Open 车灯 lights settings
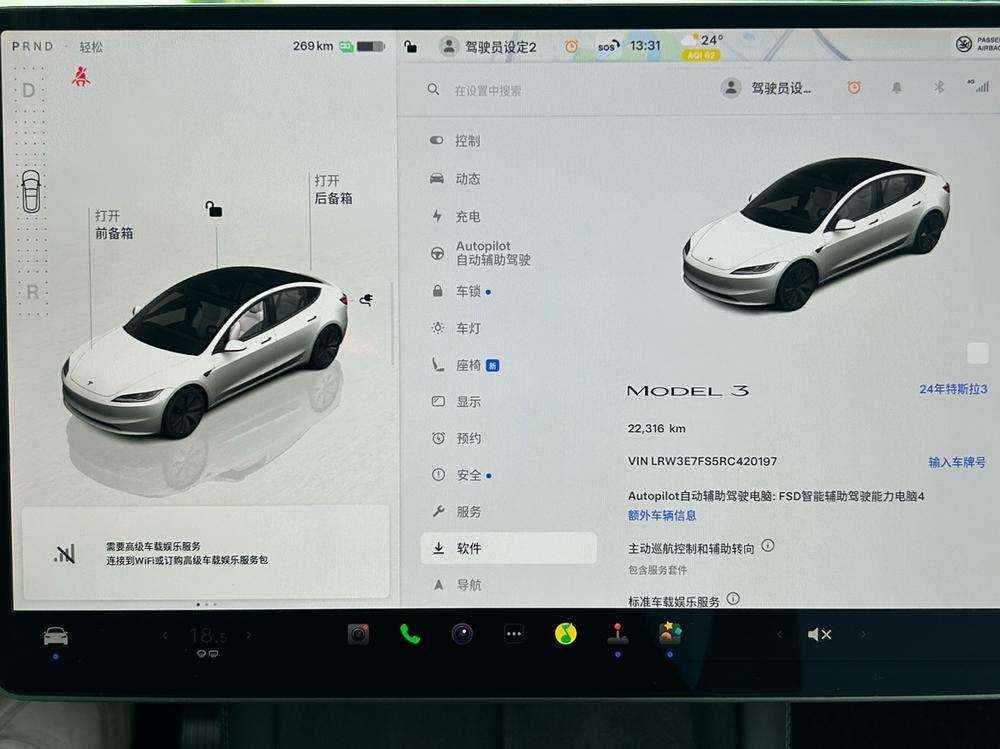The image size is (1000, 749). point(455,328)
